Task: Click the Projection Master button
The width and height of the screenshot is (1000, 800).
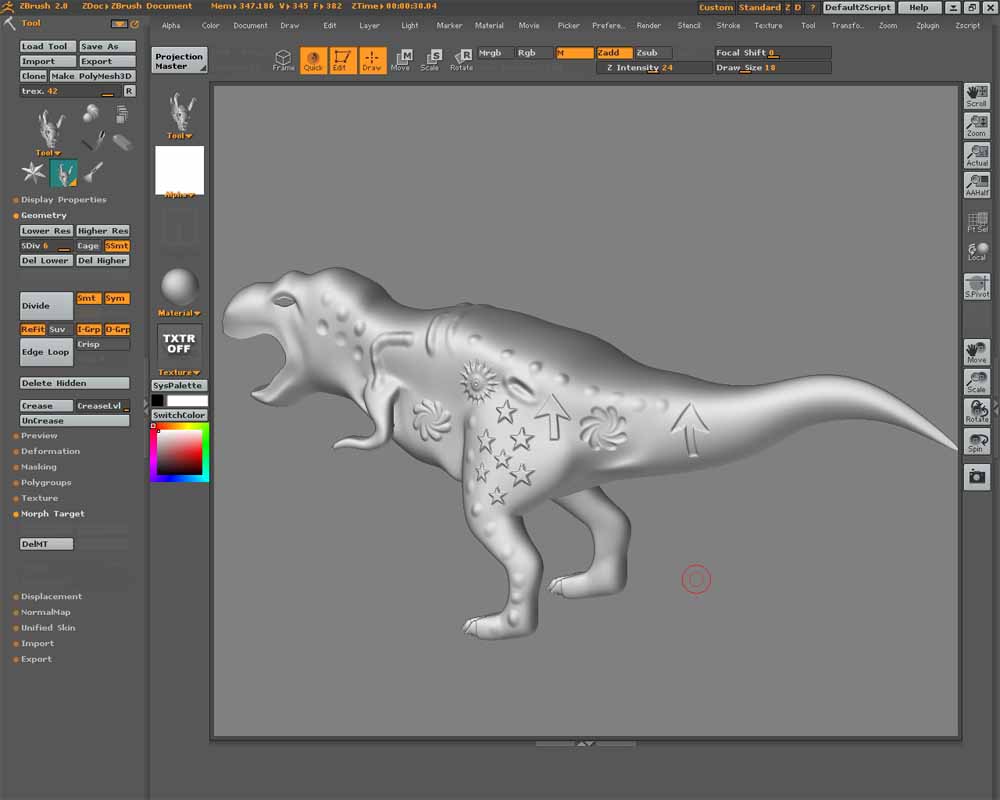Action: point(179,61)
